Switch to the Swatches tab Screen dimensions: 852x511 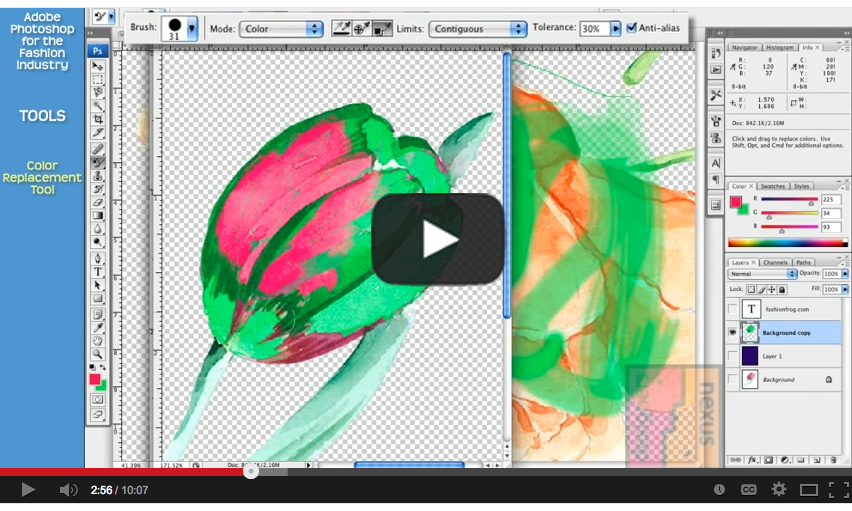772,186
